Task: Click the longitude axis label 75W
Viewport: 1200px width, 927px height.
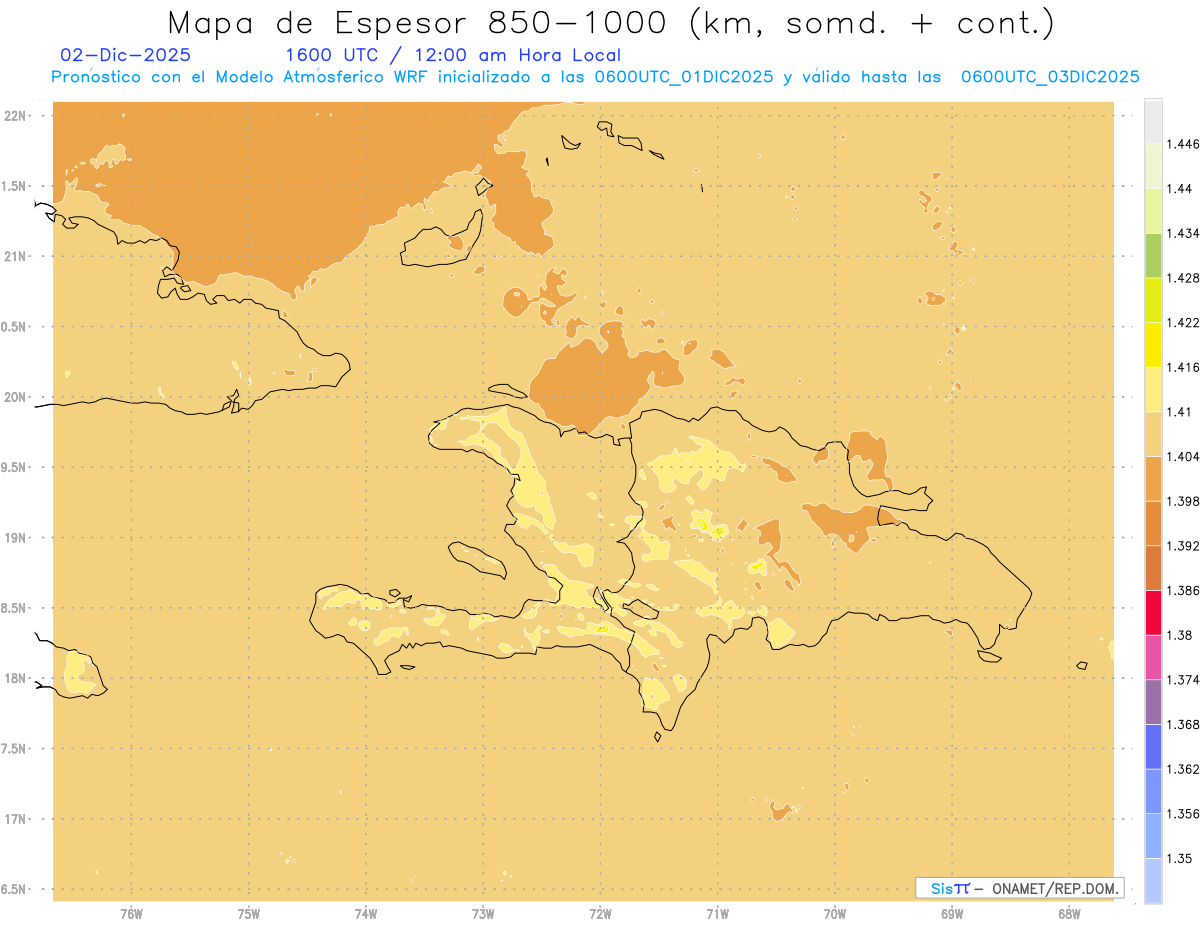Action: tap(248, 914)
